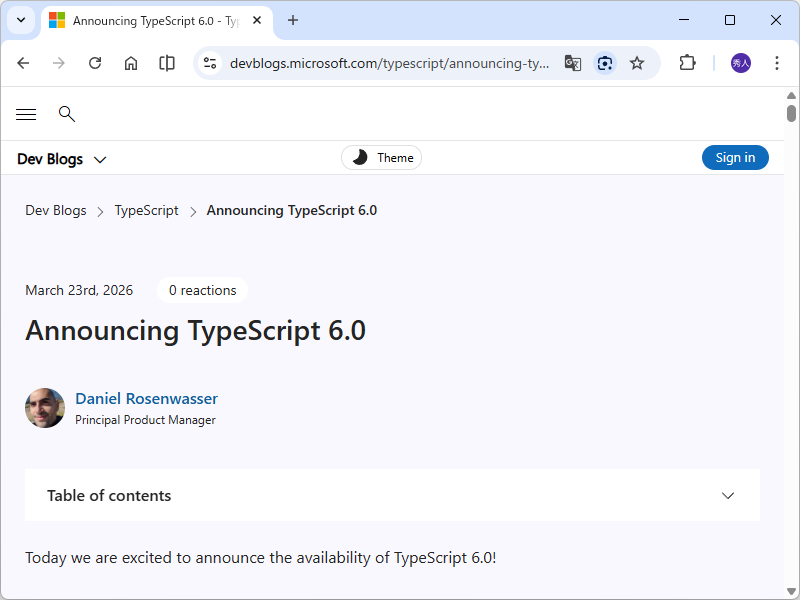Open the Daniel Rosenwasser author link
This screenshot has width=800, height=600.
tap(146, 398)
